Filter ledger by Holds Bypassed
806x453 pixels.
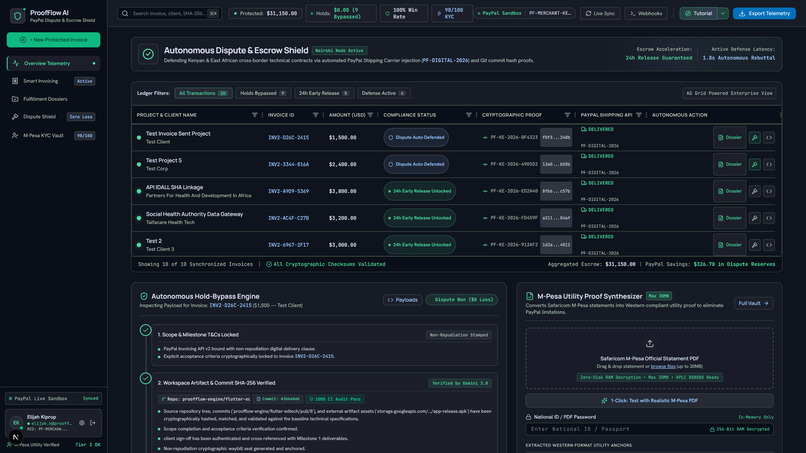(x=263, y=93)
